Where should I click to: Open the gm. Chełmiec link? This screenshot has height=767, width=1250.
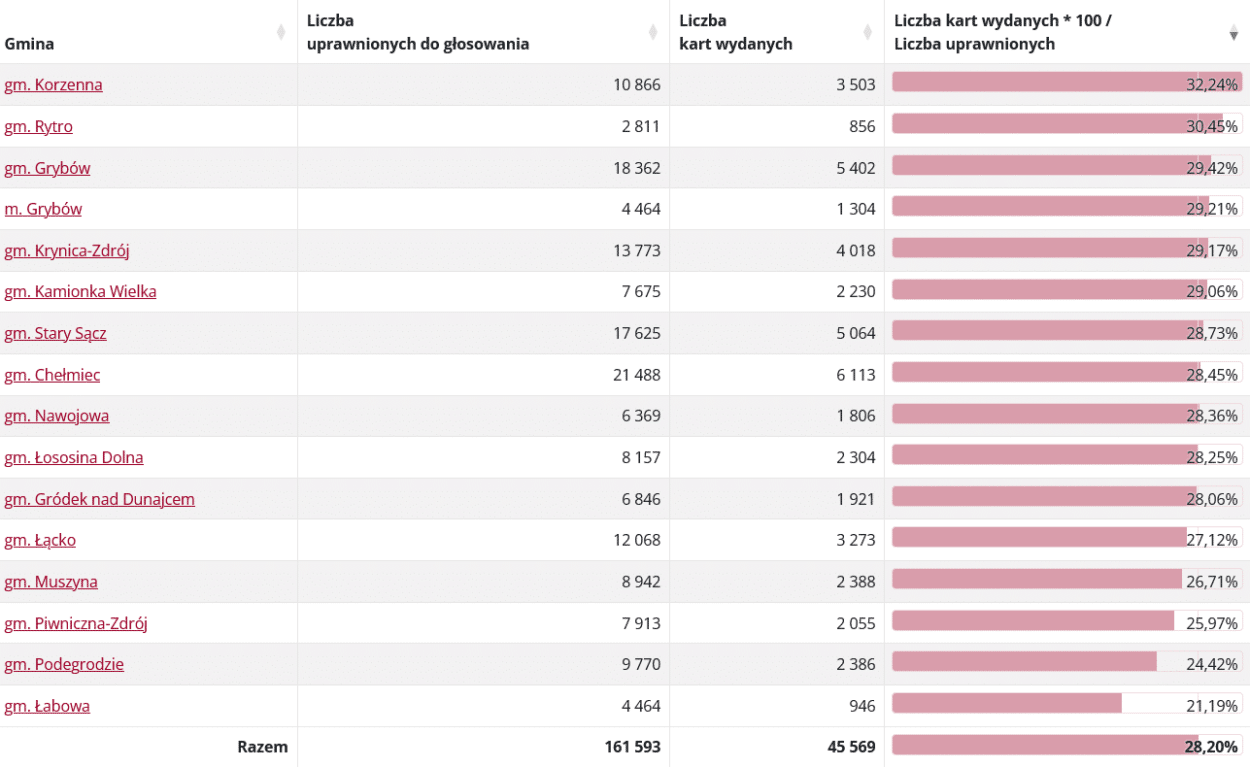52,375
